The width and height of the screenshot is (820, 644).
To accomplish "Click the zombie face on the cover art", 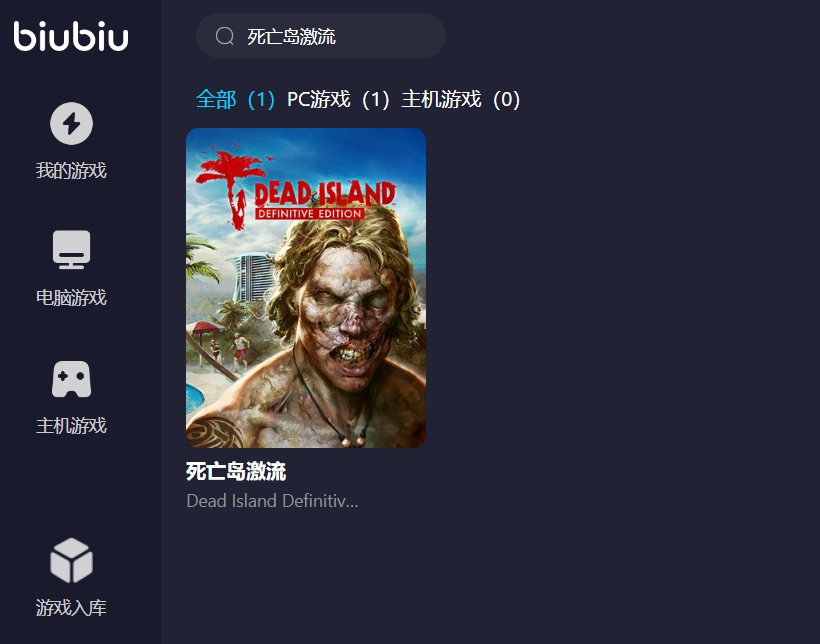I will tap(348, 308).
